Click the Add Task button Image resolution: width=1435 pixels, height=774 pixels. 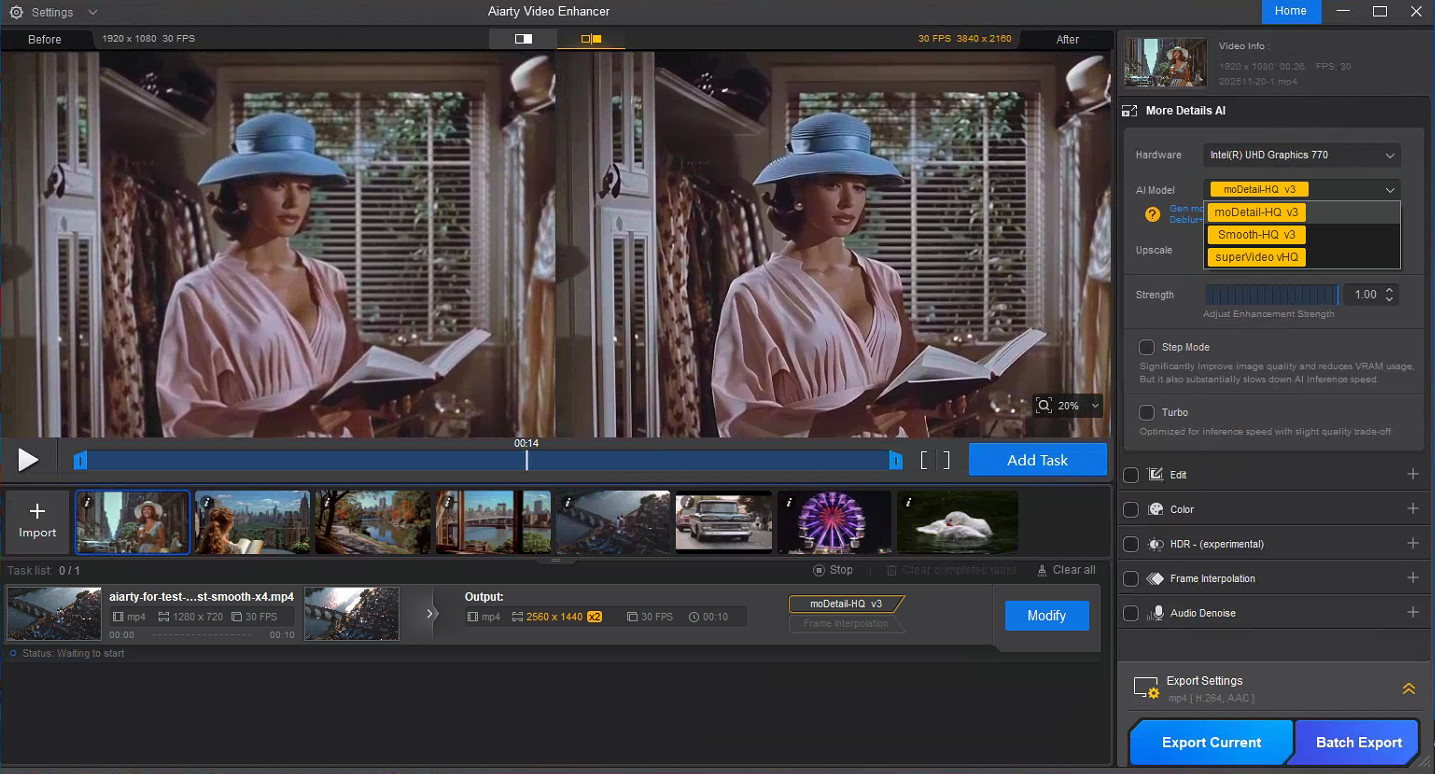point(1037,460)
